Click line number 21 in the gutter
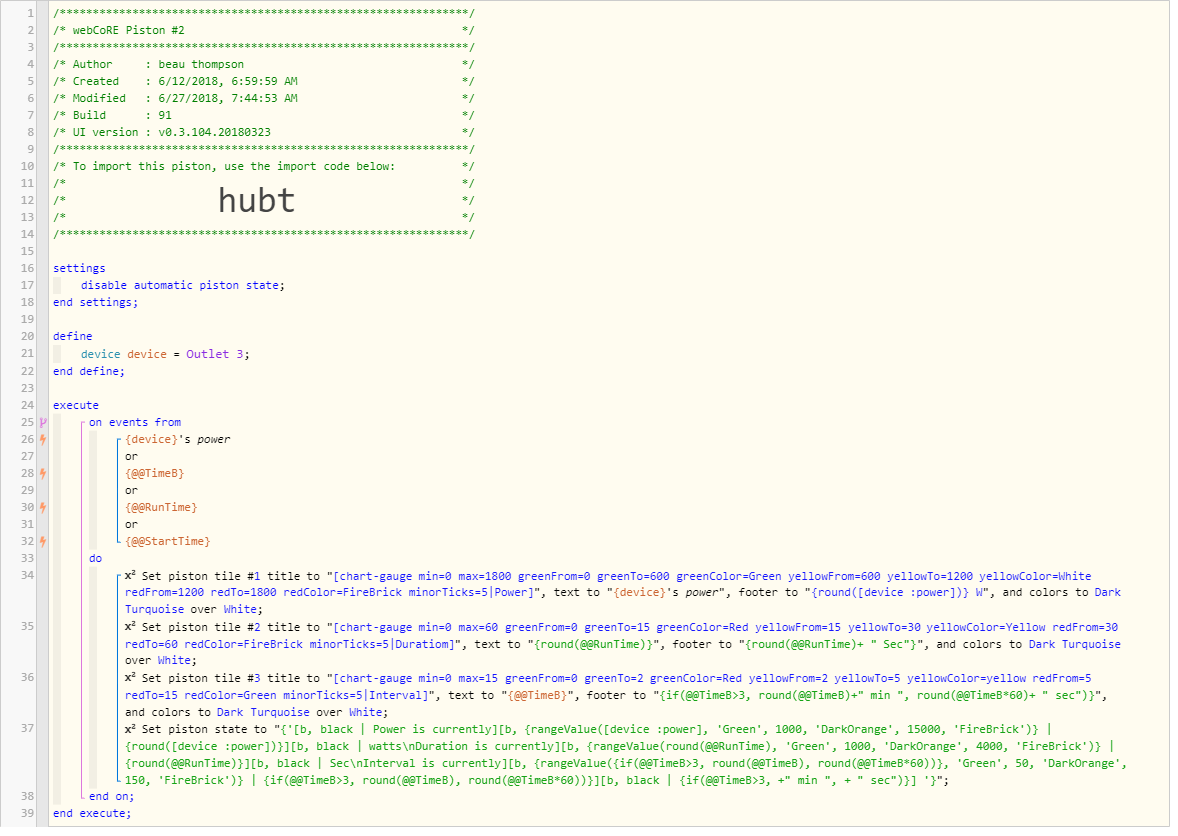 (x=27, y=355)
